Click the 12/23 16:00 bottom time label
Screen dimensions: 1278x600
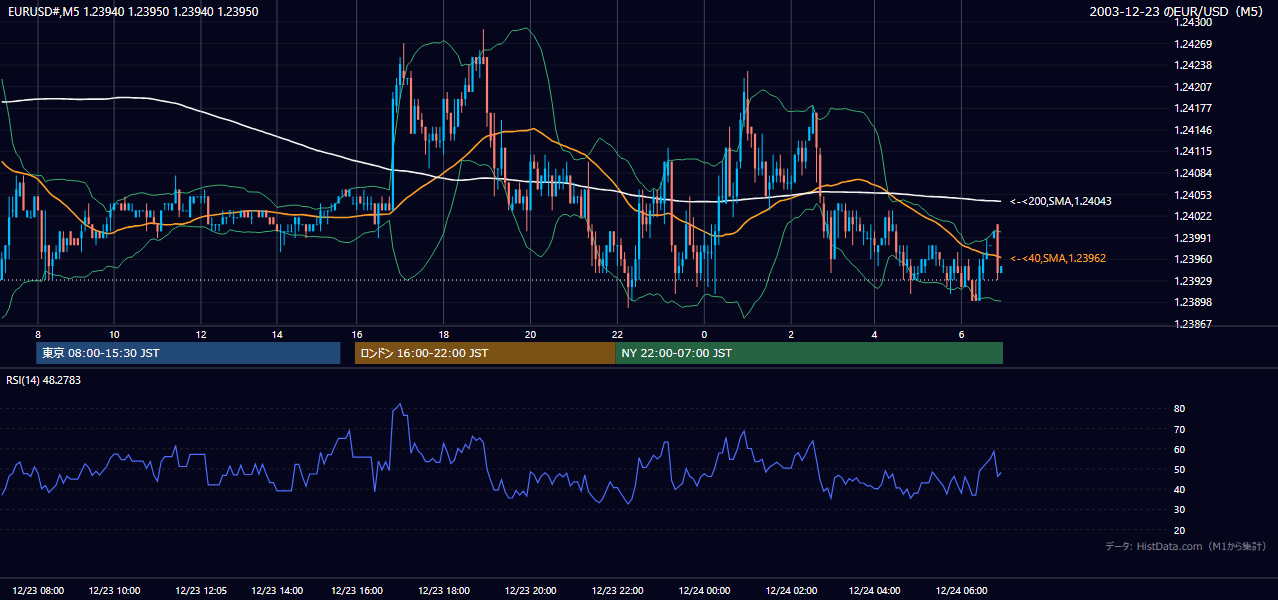pos(357,591)
